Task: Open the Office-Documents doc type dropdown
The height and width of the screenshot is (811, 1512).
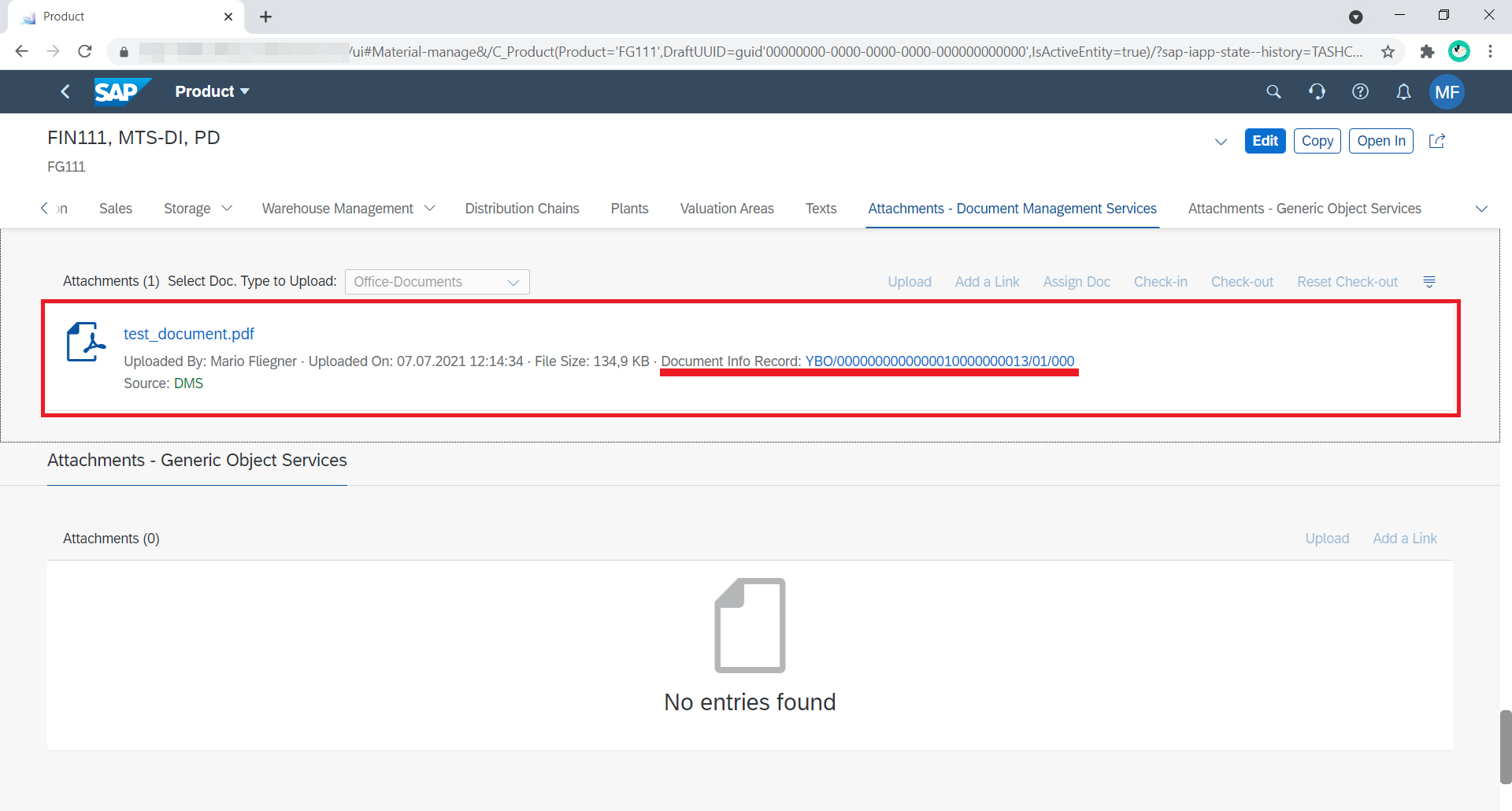Action: [437, 282]
